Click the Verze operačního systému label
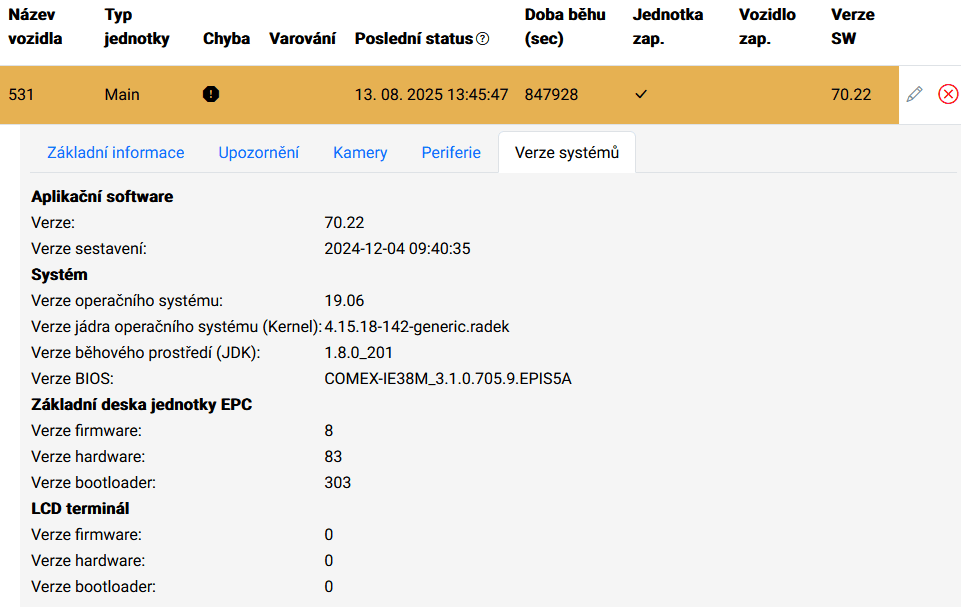 (x=127, y=300)
